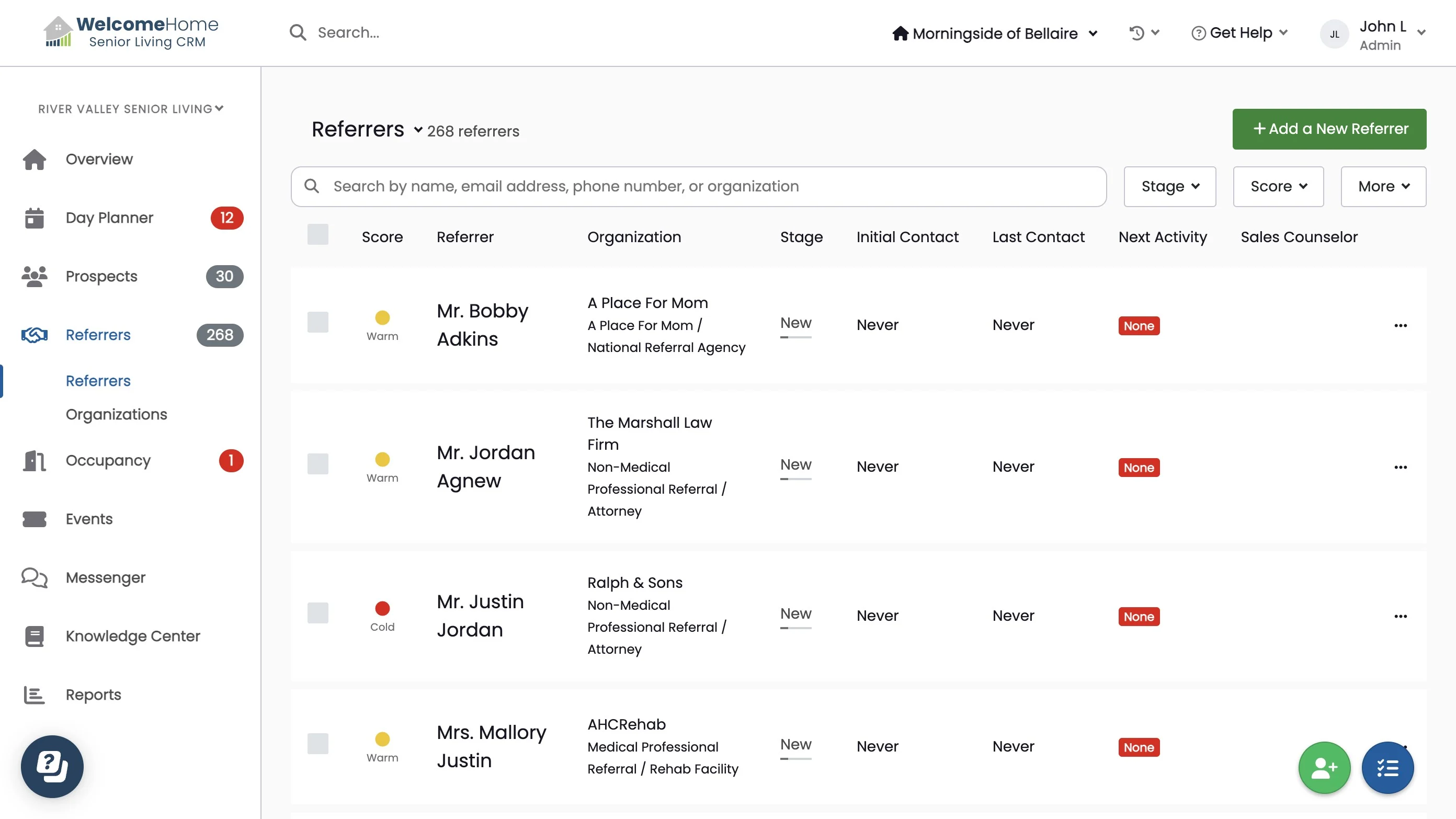Go to Organizations submenu item
Image resolution: width=1456 pixels, height=819 pixels.
117,414
